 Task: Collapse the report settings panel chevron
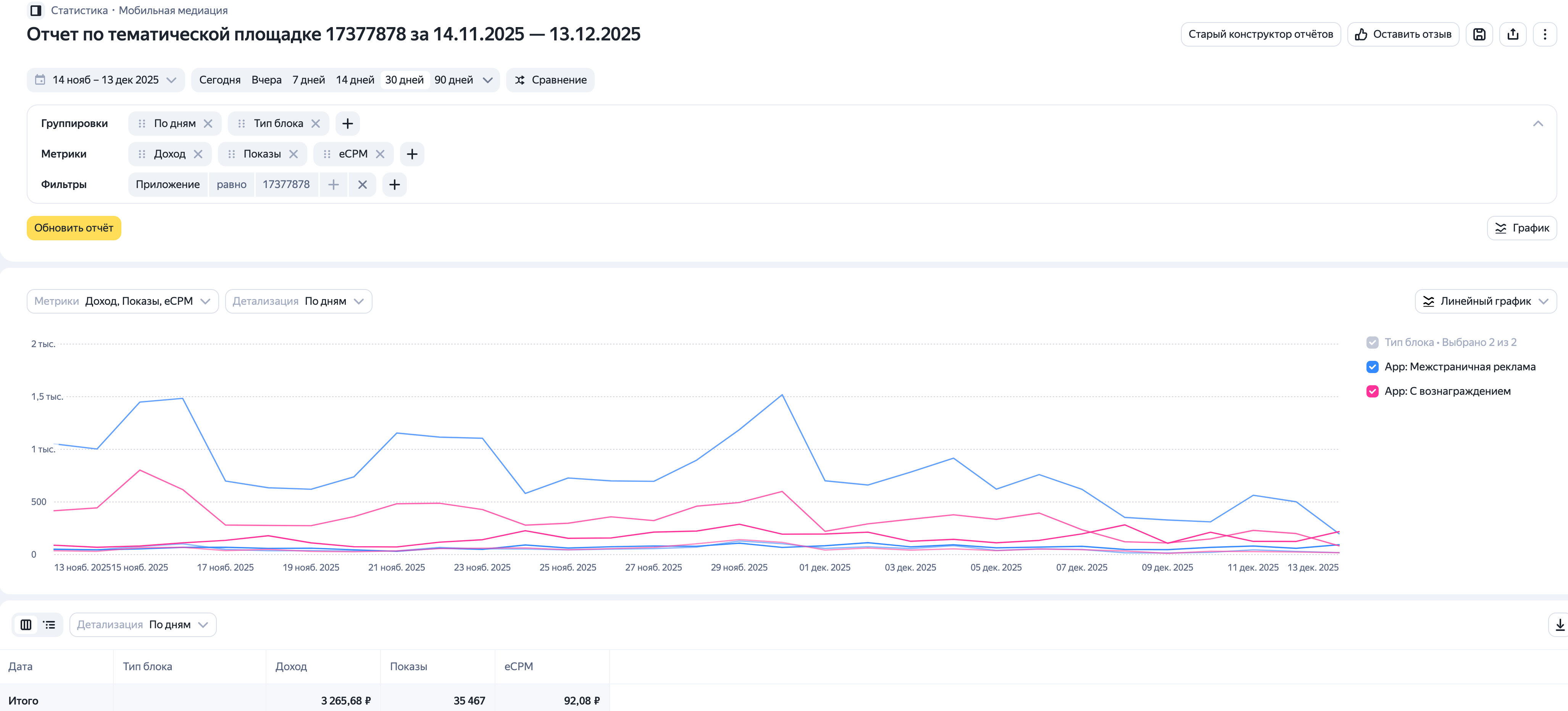coord(1537,124)
